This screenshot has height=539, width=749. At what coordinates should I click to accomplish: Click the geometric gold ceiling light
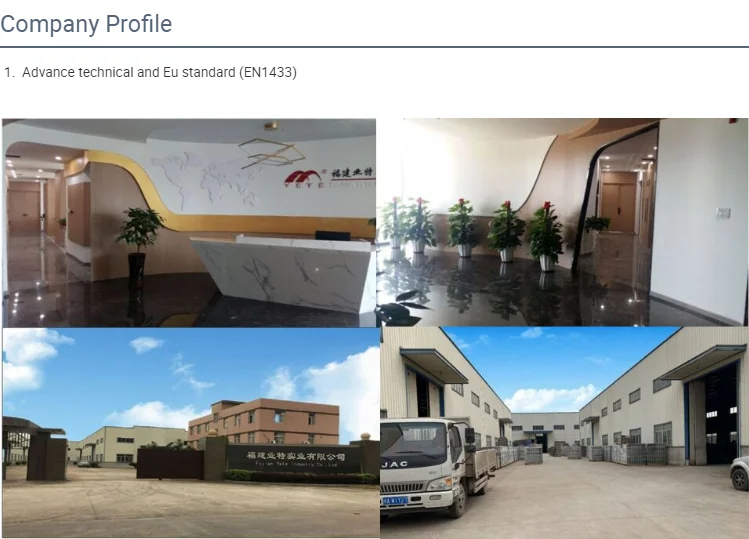(x=272, y=153)
